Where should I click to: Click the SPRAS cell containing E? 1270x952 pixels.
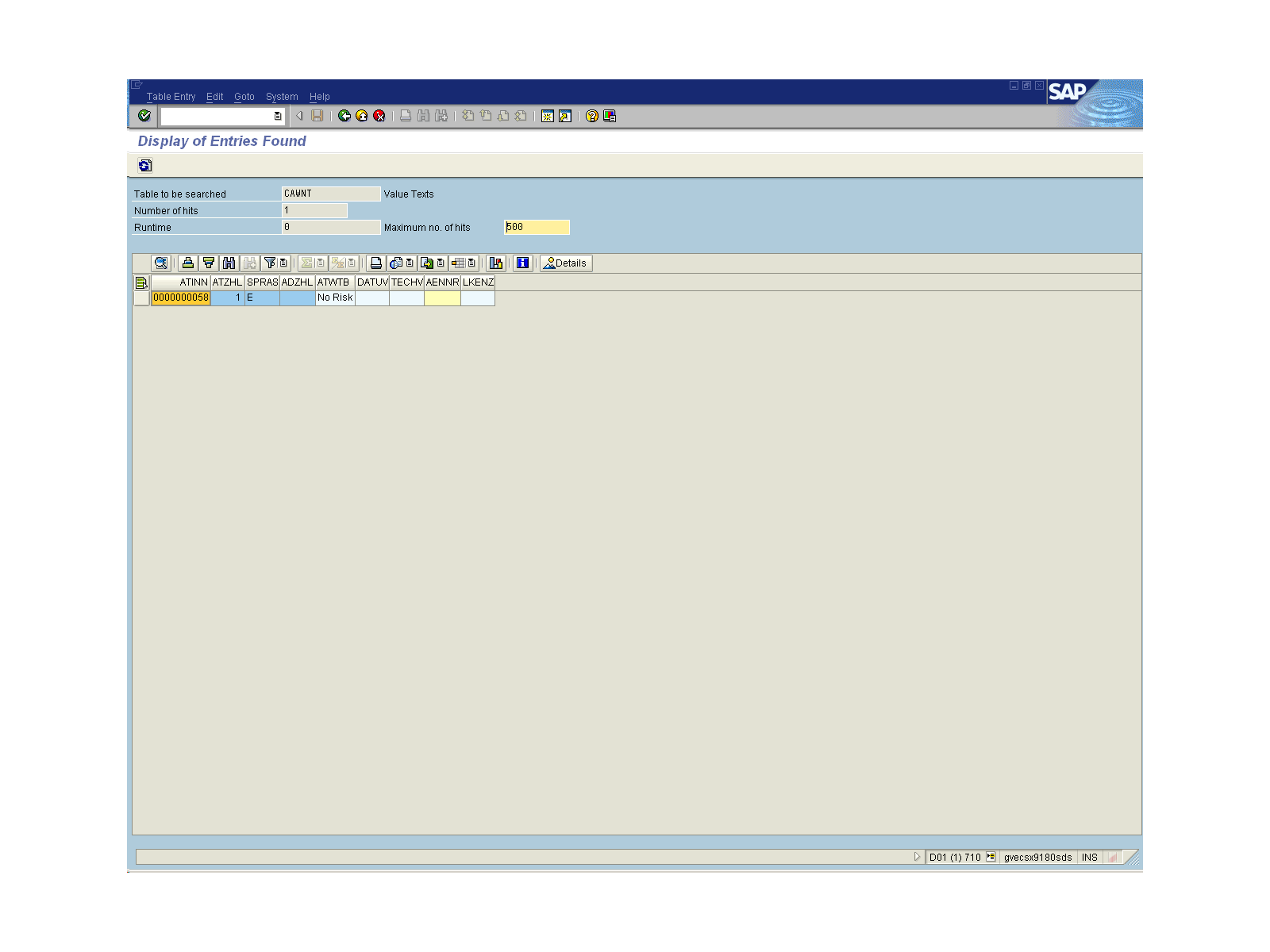pyautogui.click(x=262, y=297)
